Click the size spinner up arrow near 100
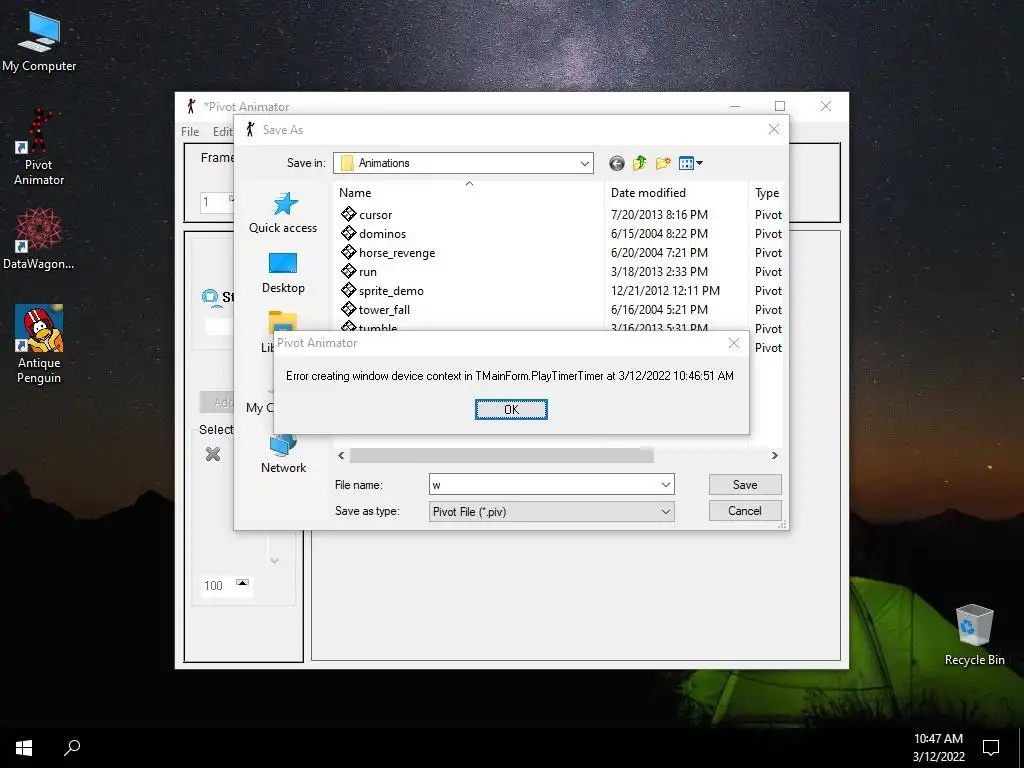 click(242, 582)
